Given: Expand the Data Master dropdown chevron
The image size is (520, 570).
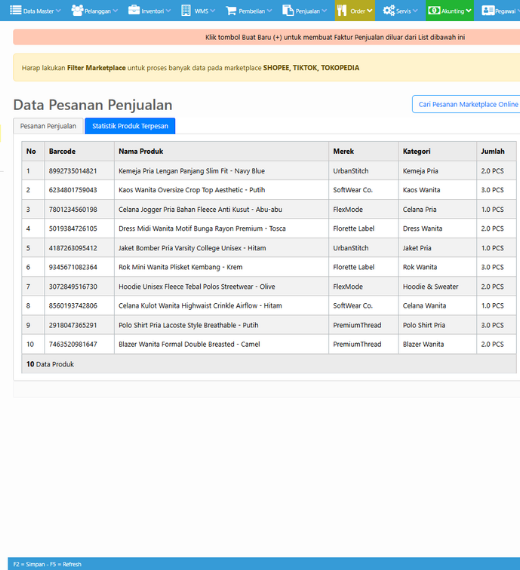Looking at the screenshot, I should (58, 11).
